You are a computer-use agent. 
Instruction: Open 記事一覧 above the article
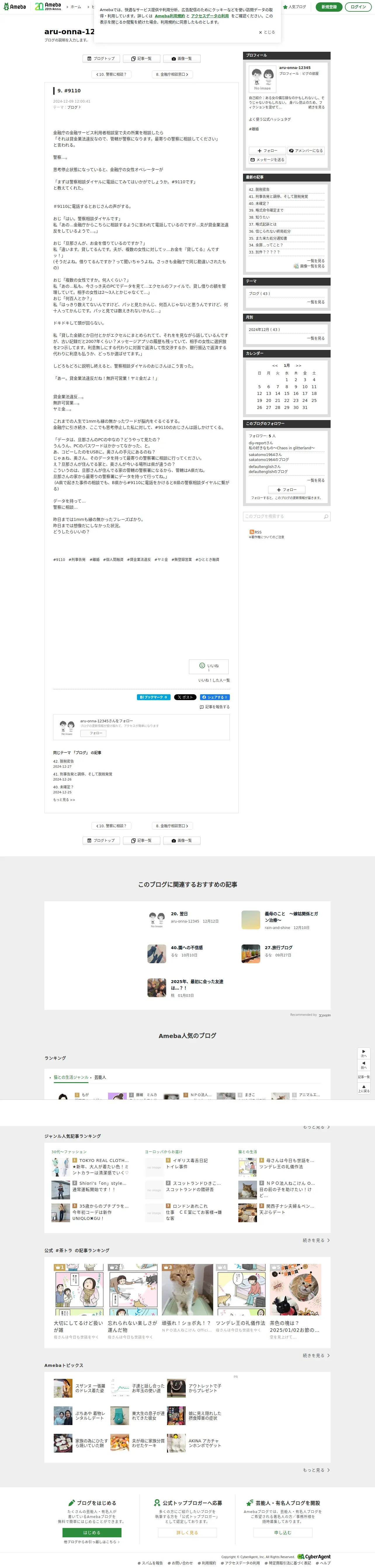tap(142, 58)
